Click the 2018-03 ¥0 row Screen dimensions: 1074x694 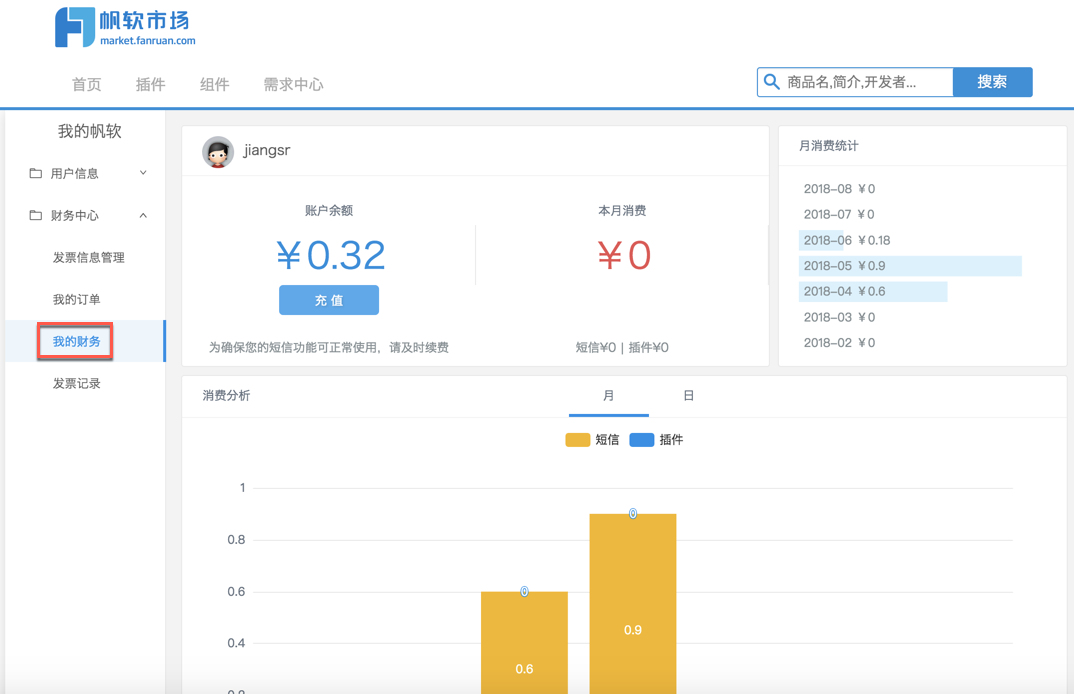point(839,317)
